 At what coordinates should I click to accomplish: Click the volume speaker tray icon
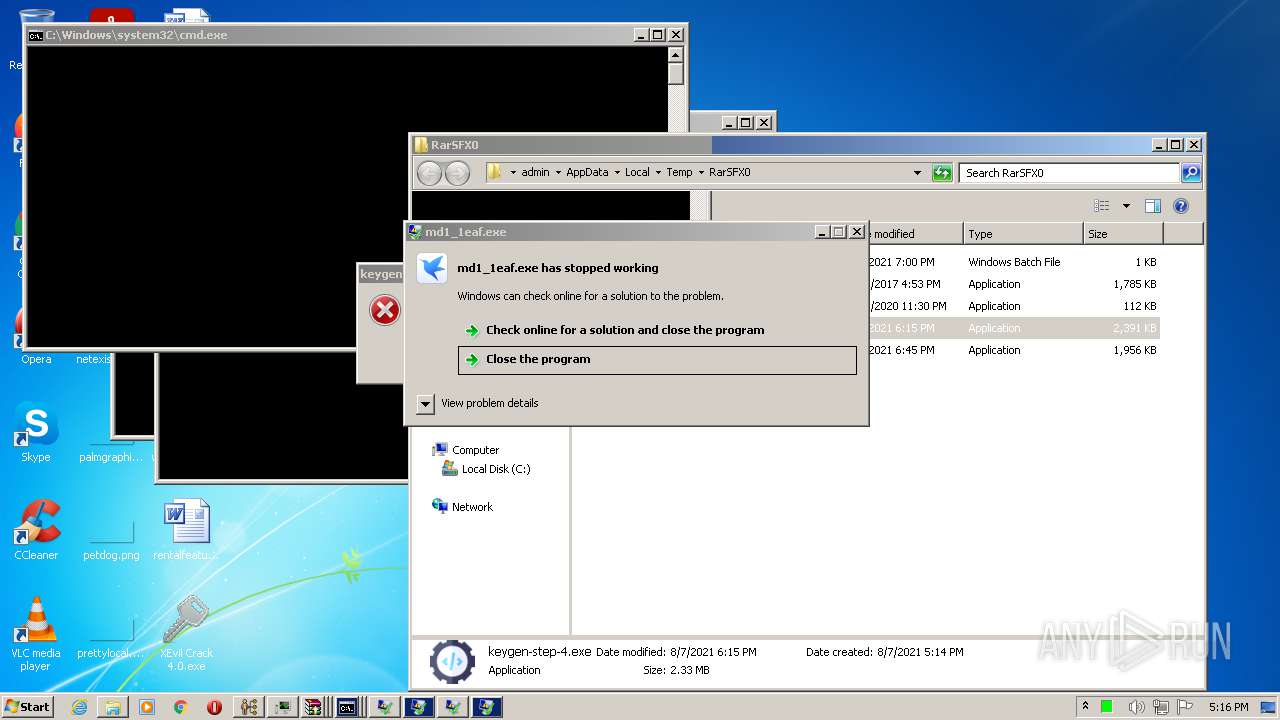click(x=1136, y=707)
